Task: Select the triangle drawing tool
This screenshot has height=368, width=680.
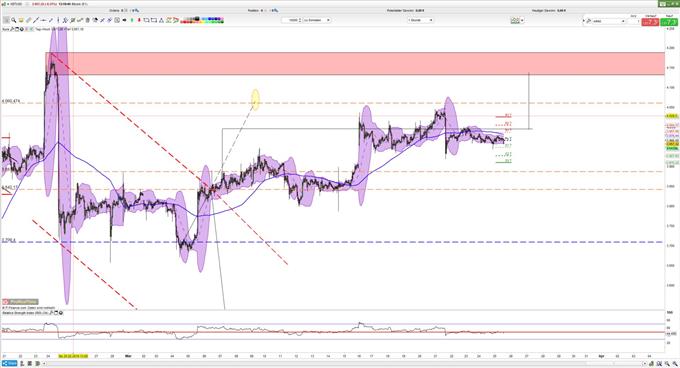Action: (x=161, y=20)
